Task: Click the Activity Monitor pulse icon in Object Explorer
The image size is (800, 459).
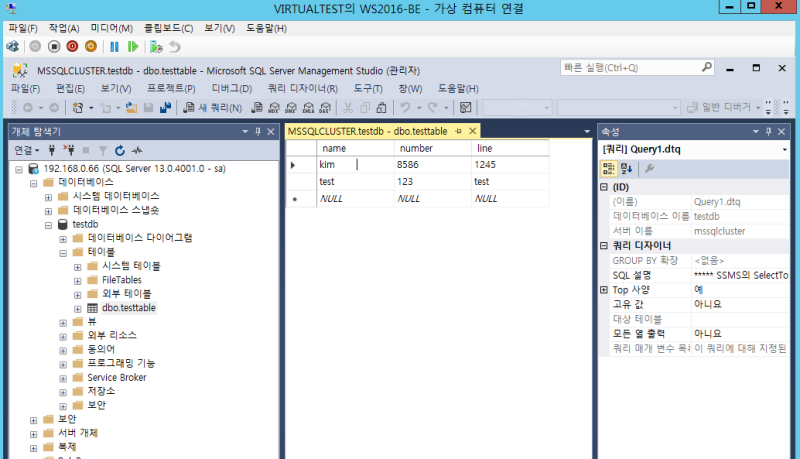Action: [x=137, y=150]
